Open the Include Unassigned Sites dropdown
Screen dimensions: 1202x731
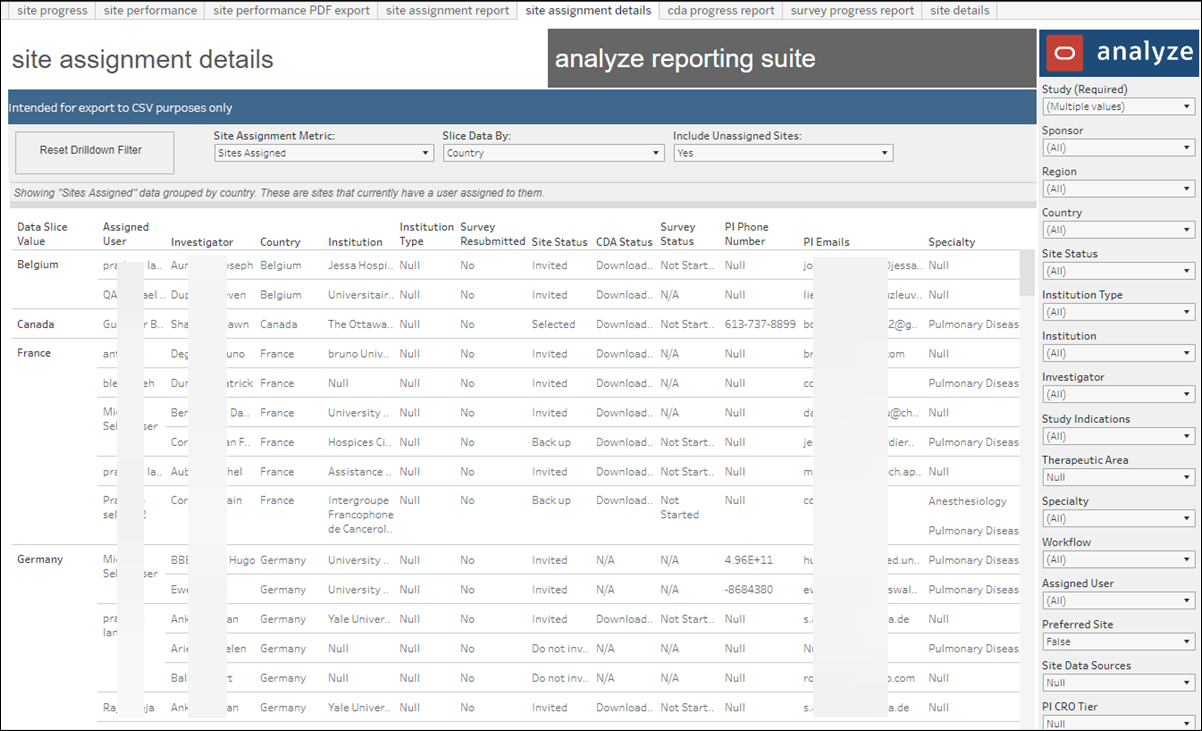tap(783, 153)
